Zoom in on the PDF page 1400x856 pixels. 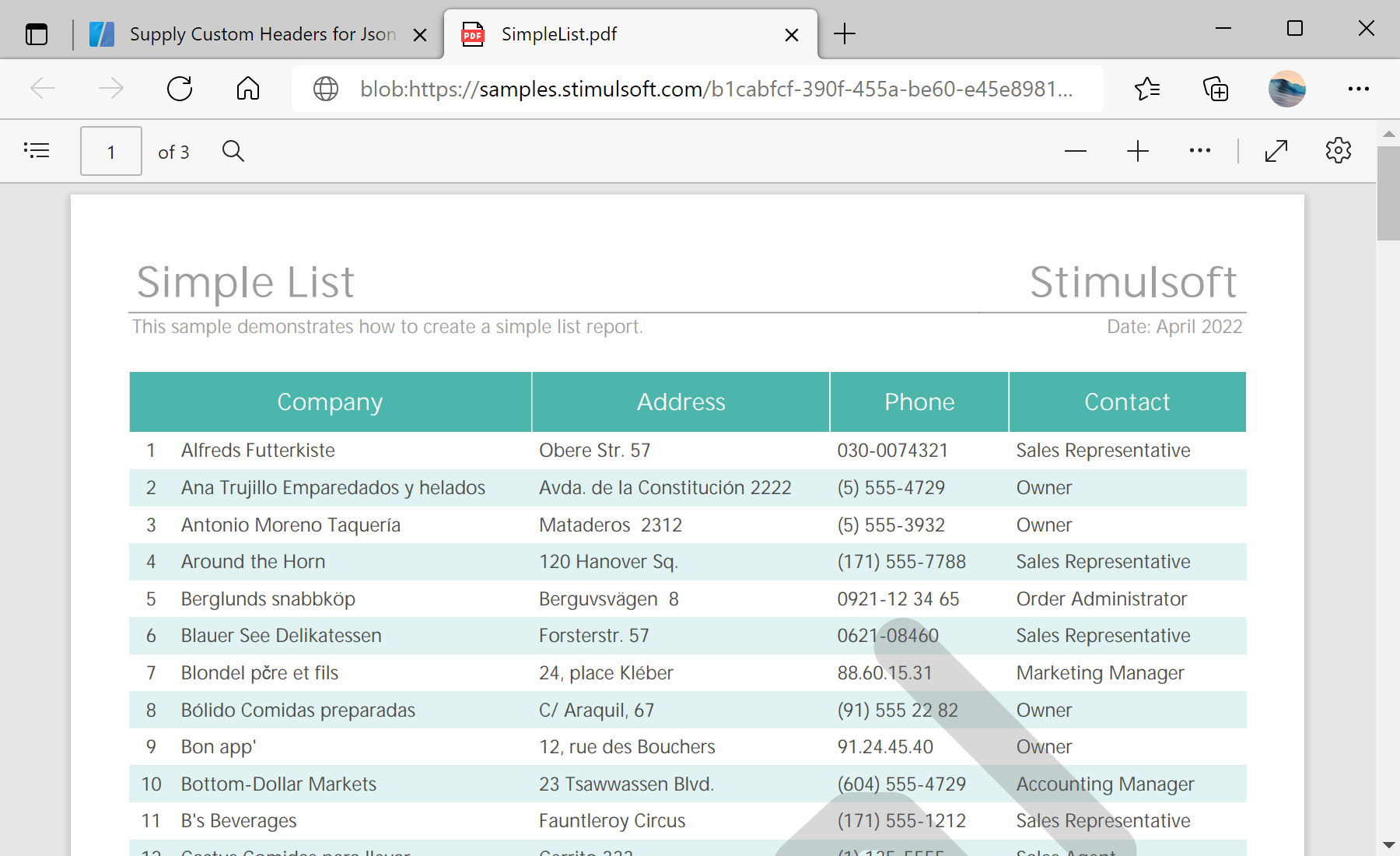click(x=1138, y=150)
